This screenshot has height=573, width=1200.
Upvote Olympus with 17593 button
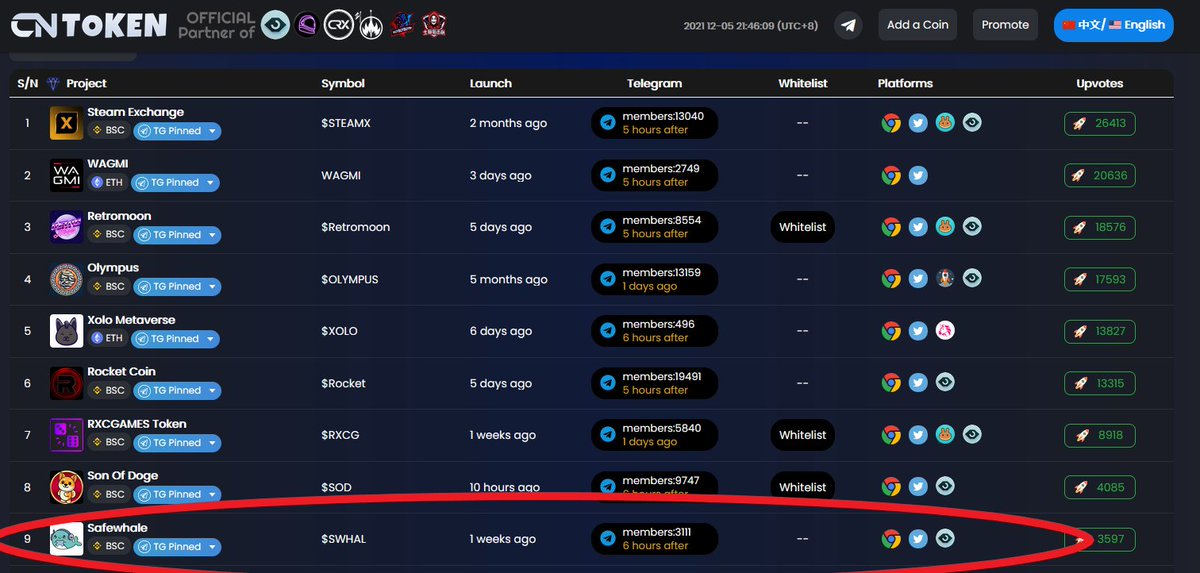coord(1100,280)
